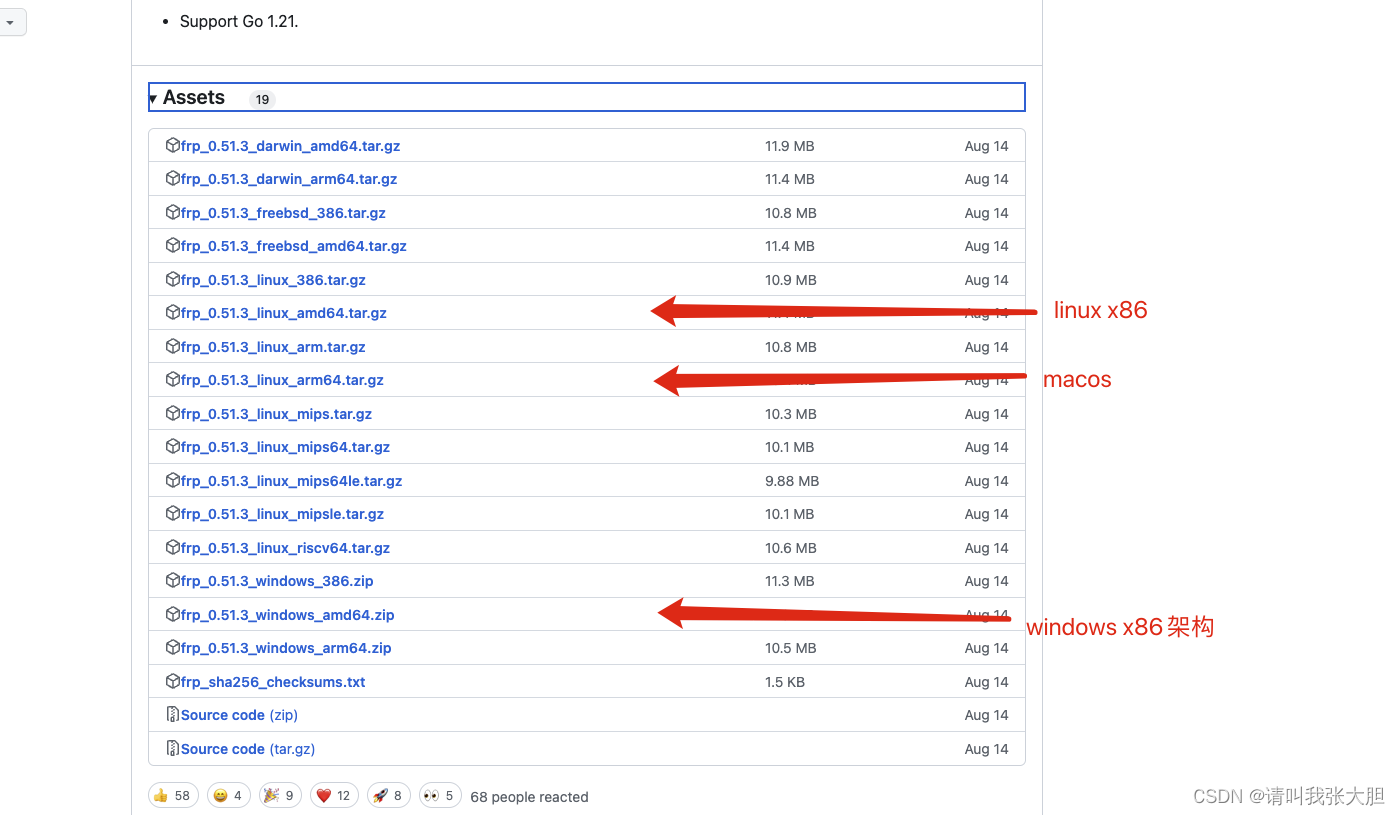The image size is (1400, 815).
Task: React with eyes emoji (5)
Action: coord(440,796)
